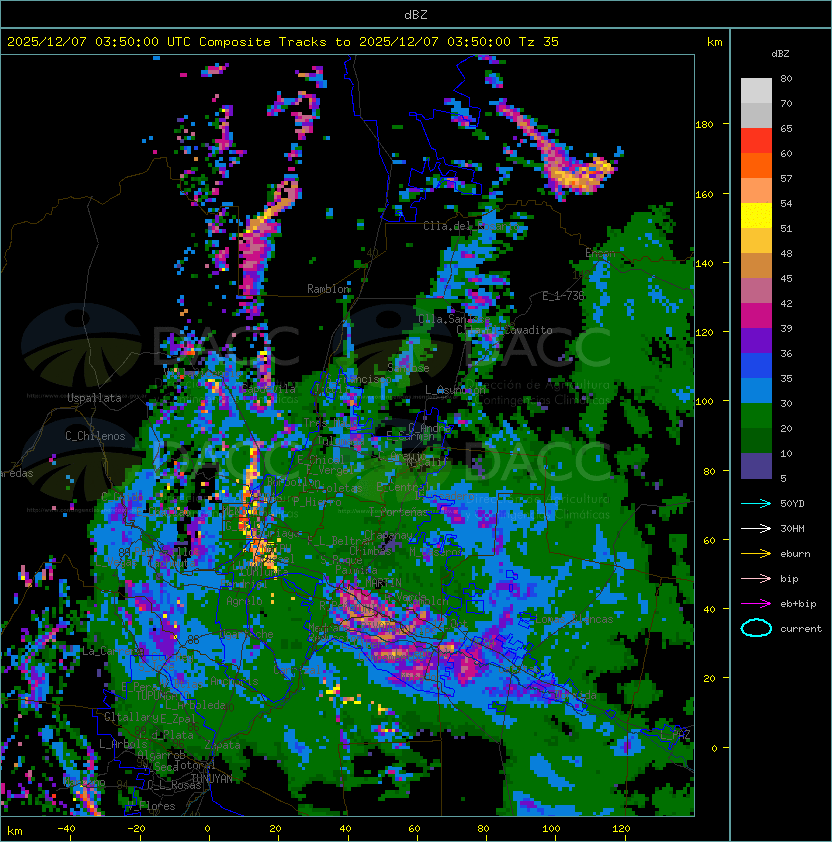Click the P_Hierro place label

pyautogui.click(x=317, y=502)
